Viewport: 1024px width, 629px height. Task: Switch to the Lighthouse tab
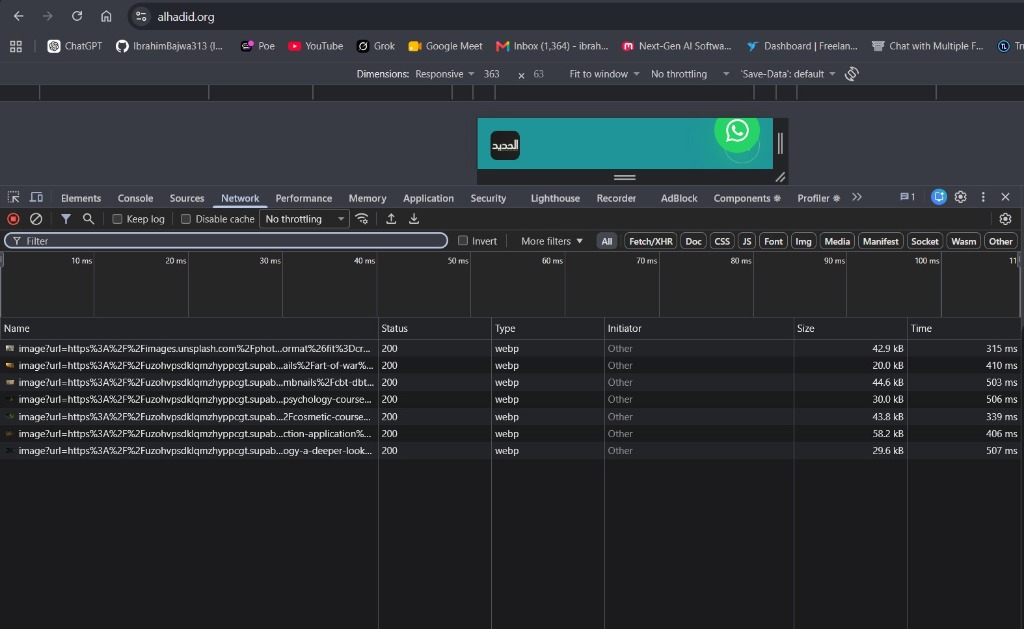point(555,198)
